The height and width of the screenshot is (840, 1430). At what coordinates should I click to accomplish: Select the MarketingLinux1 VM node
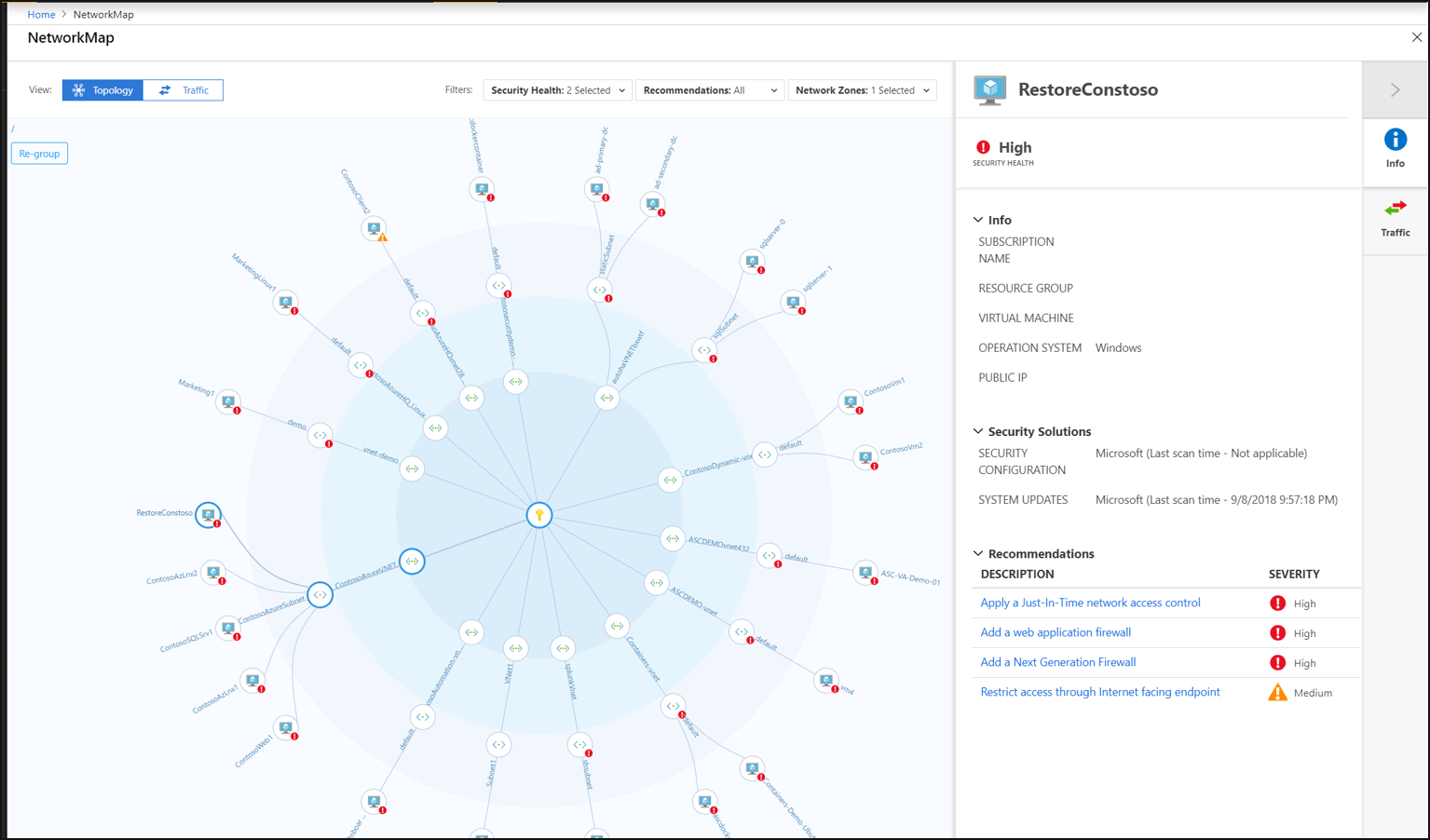[286, 302]
